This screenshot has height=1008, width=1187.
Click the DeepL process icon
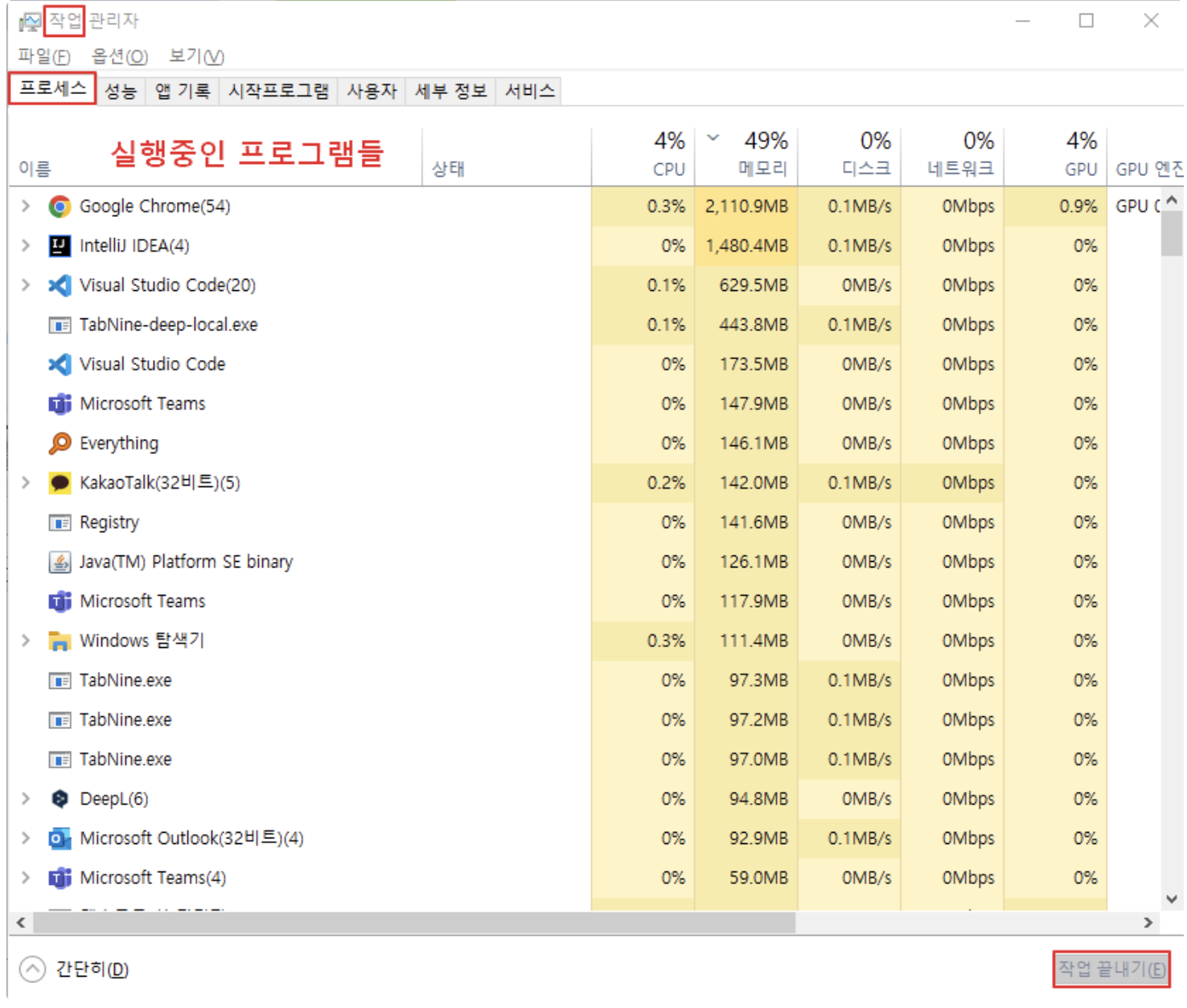(60, 798)
